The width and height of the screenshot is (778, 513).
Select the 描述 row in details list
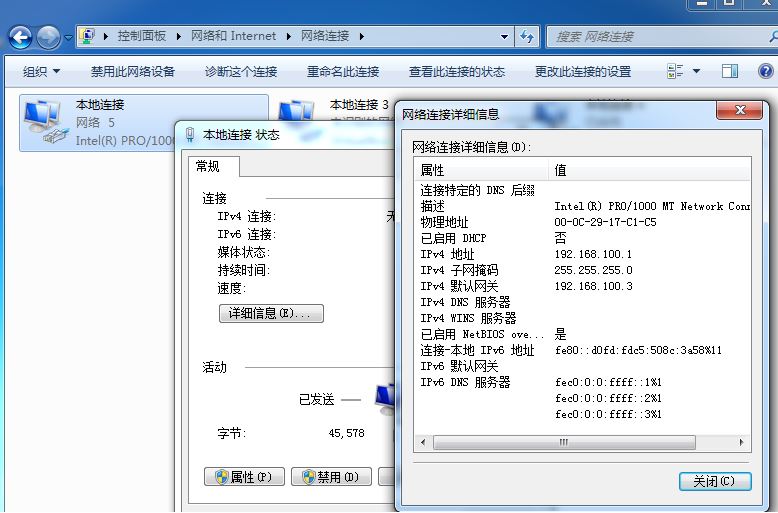[x=583, y=206]
